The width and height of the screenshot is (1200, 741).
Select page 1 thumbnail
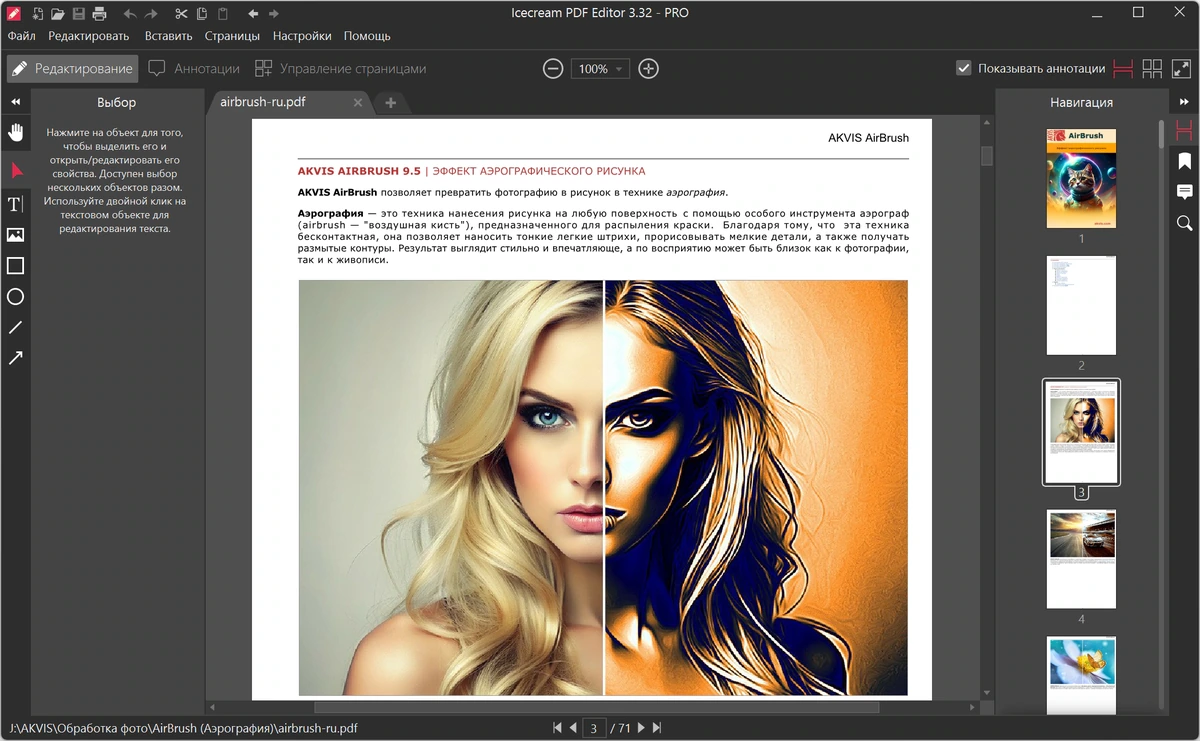[x=1081, y=178]
